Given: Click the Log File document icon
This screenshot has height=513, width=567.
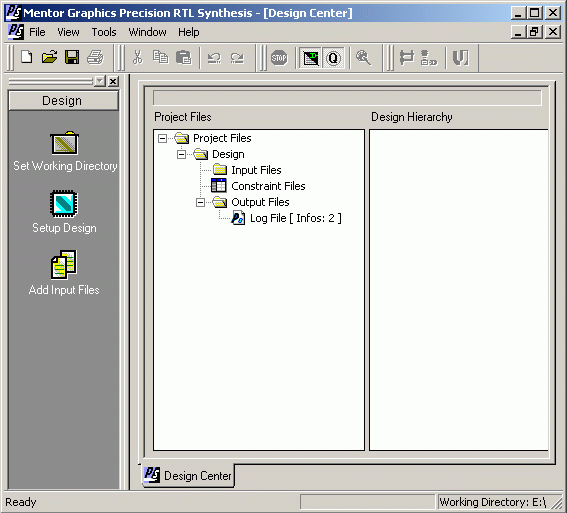Looking at the screenshot, I should (238, 218).
